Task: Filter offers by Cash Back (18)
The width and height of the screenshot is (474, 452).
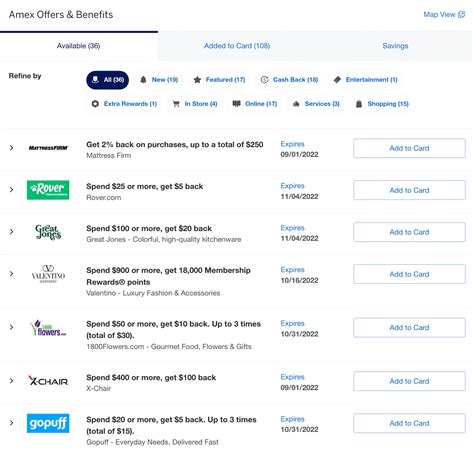Action: pyautogui.click(x=289, y=80)
